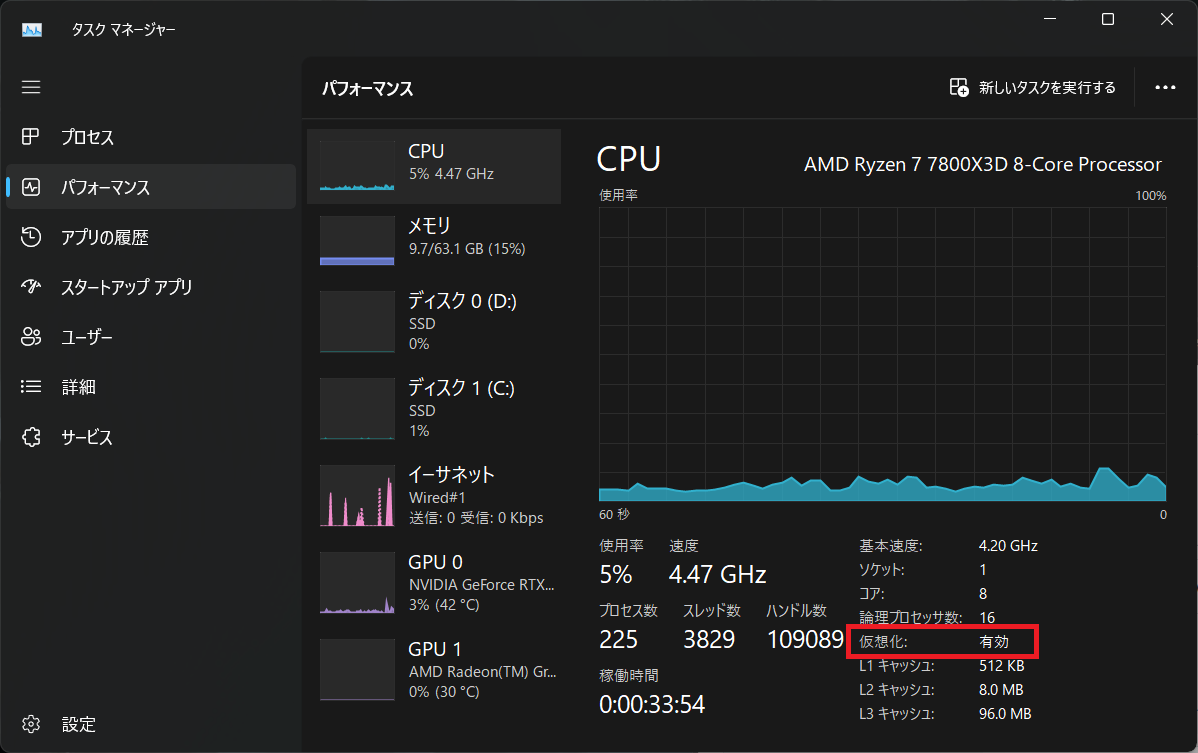Go to スタートアップ アプリ page
This screenshot has height=753, width=1198.
151,287
